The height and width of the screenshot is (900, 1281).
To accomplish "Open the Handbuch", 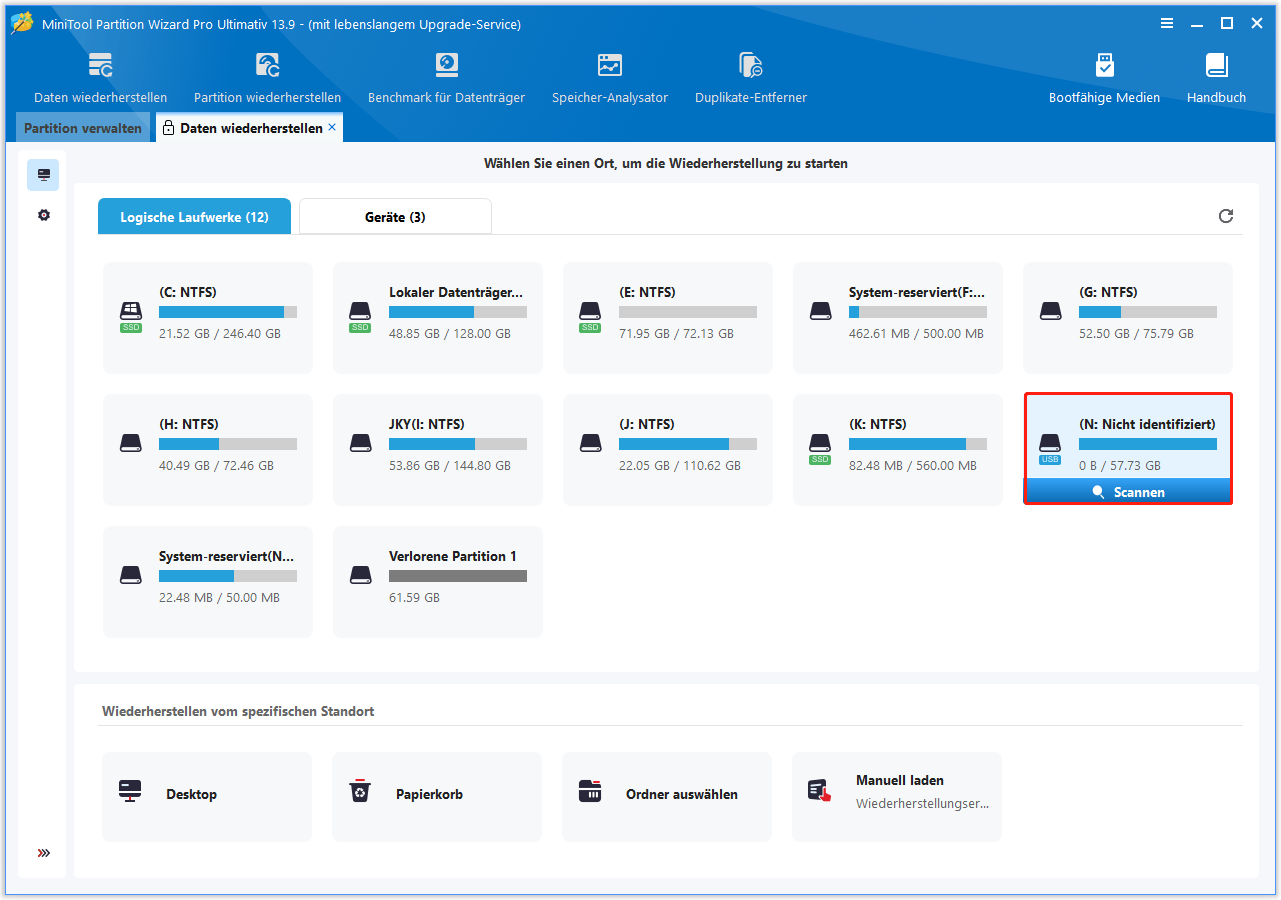I will tap(1216, 77).
